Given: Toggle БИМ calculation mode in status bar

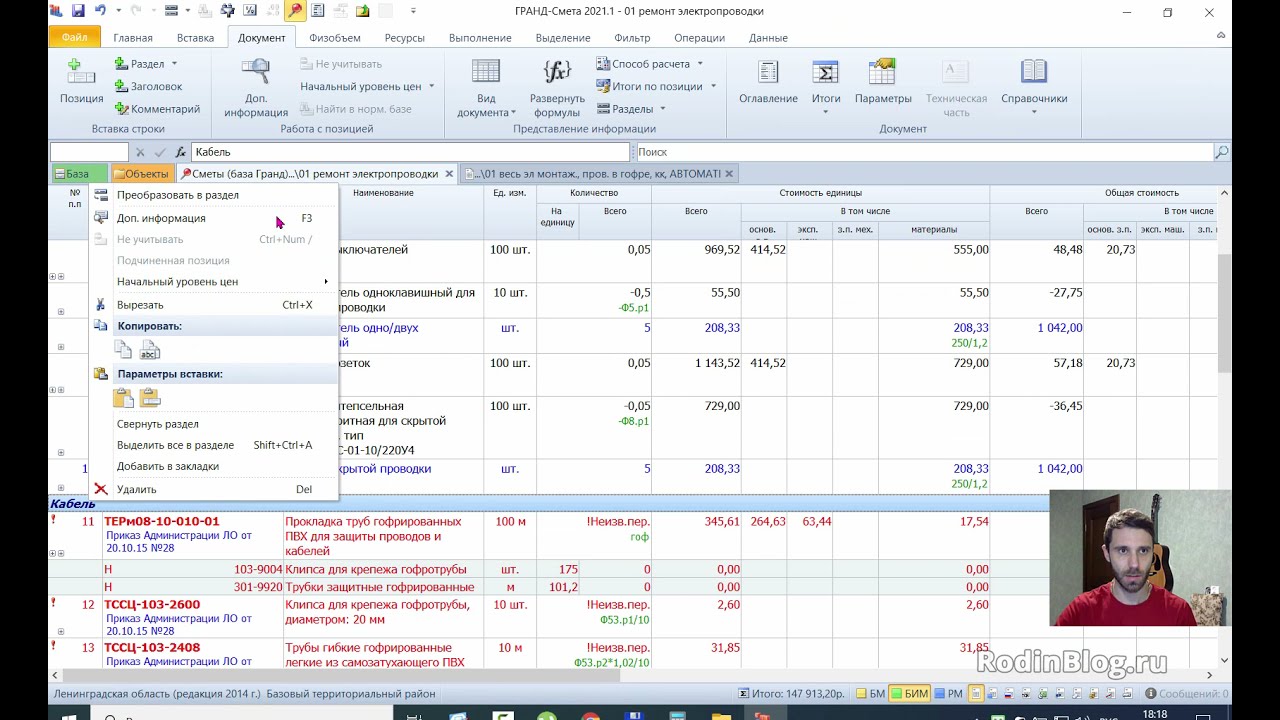Looking at the screenshot, I should click(909, 693).
